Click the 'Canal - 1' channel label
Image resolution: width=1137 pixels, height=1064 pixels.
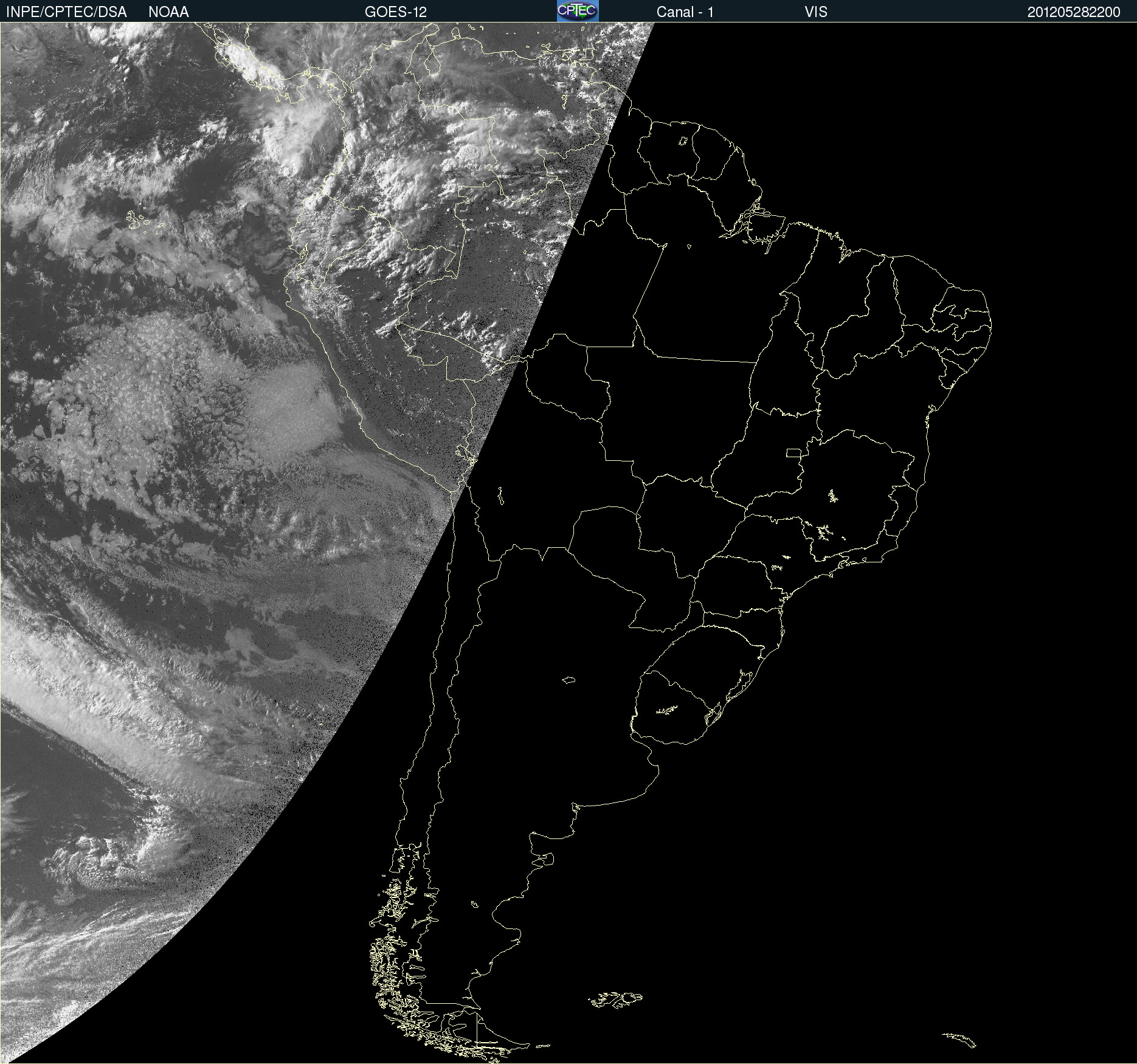[x=685, y=12]
